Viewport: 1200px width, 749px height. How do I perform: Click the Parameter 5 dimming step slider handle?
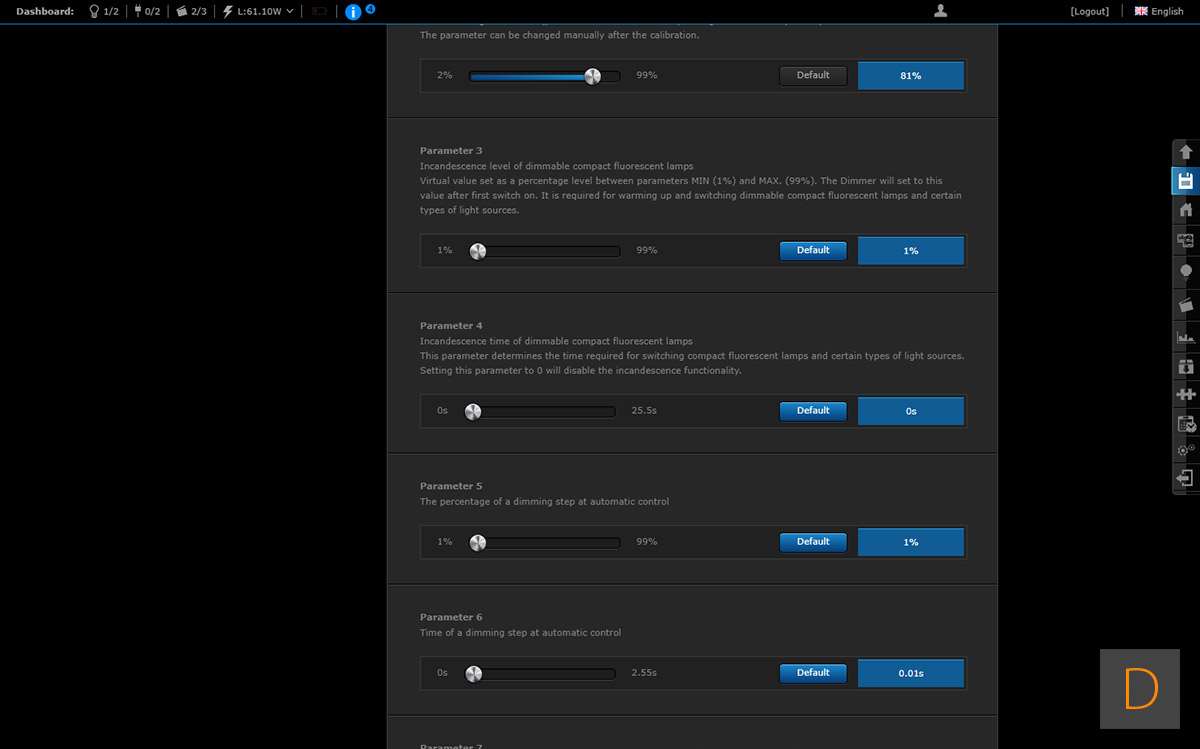click(x=478, y=542)
